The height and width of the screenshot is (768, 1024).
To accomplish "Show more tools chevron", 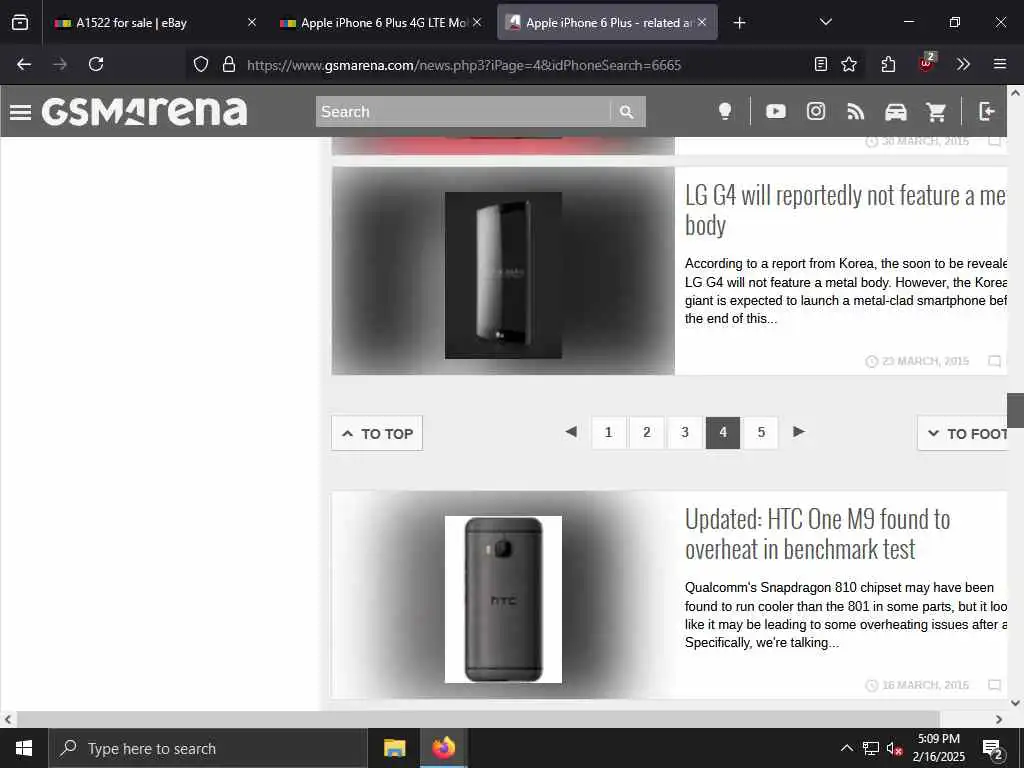I will click(963, 64).
